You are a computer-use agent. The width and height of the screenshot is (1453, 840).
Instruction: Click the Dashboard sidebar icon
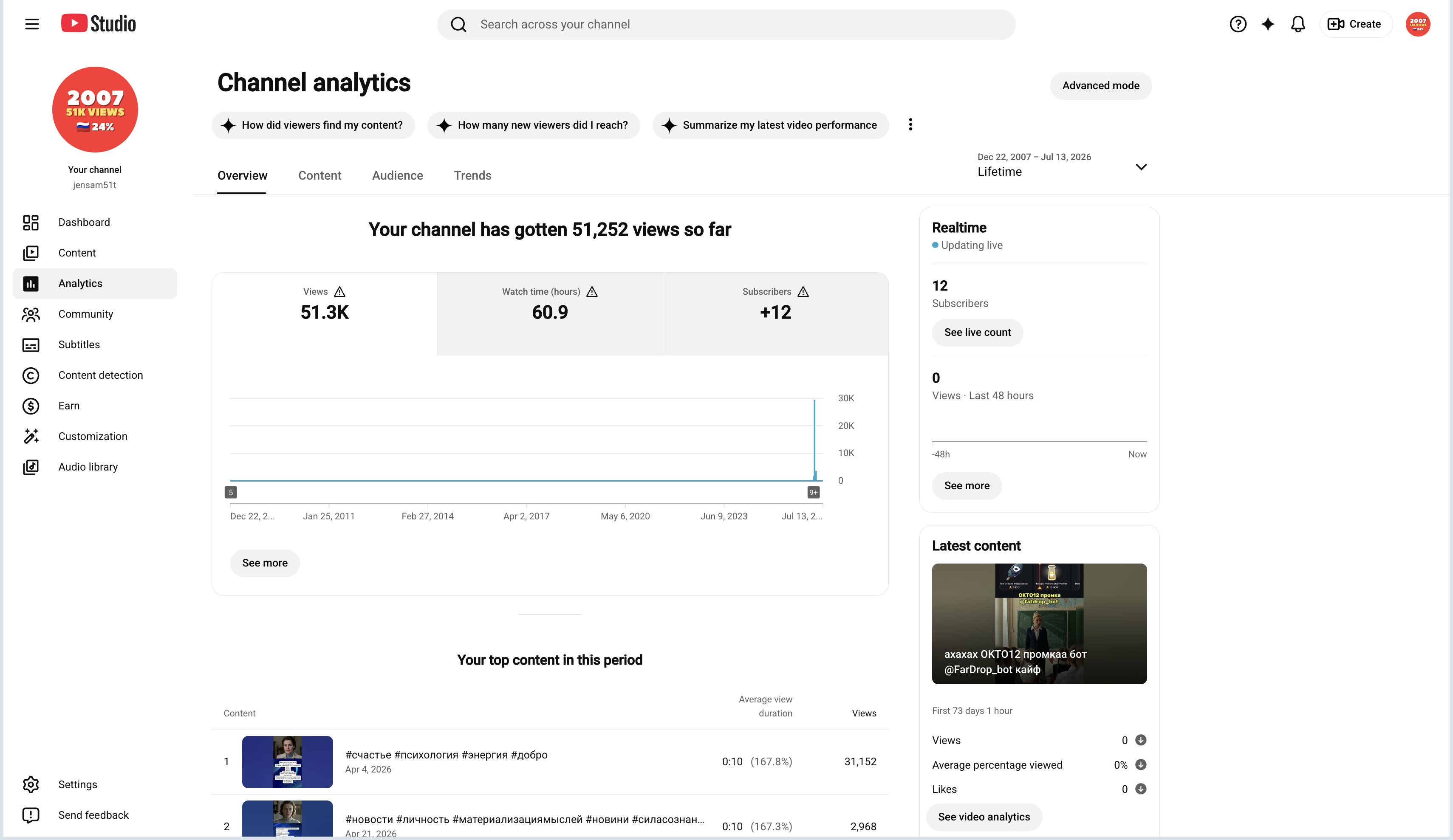coord(31,223)
